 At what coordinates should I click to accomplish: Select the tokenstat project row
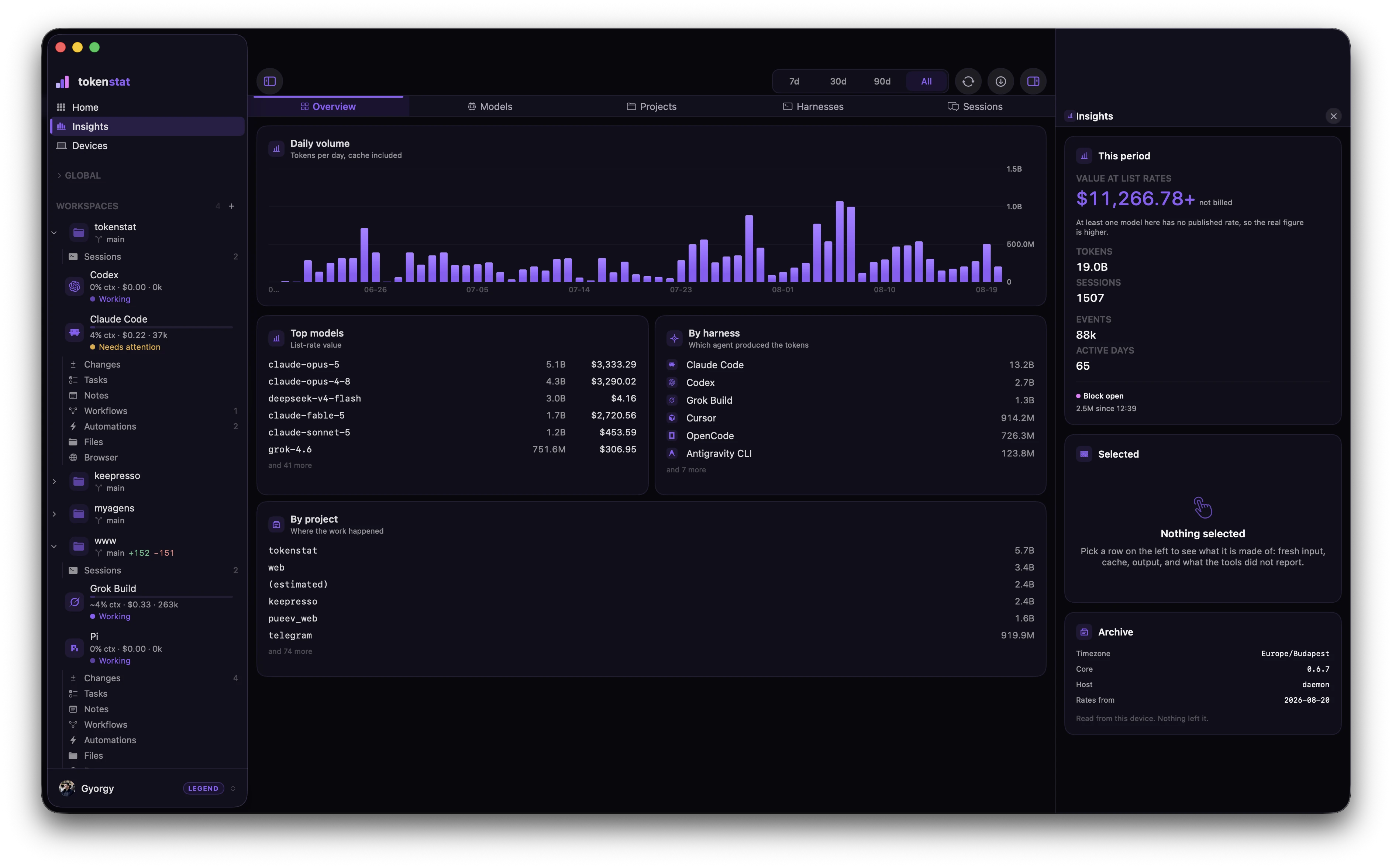pos(651,551)
